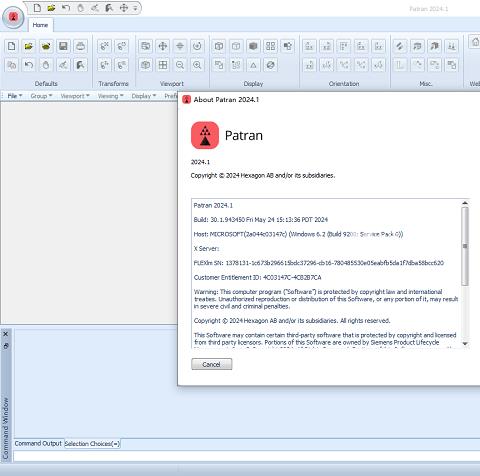
Task: Select the Home ribbon tab
Action: 40,25
